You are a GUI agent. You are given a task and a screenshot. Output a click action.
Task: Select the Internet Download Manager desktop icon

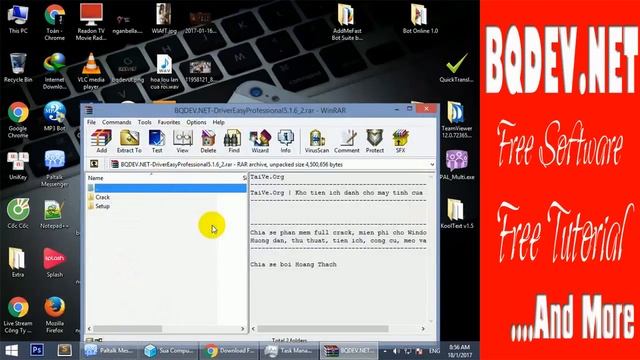pyautogui.click(x=55, y=71)
